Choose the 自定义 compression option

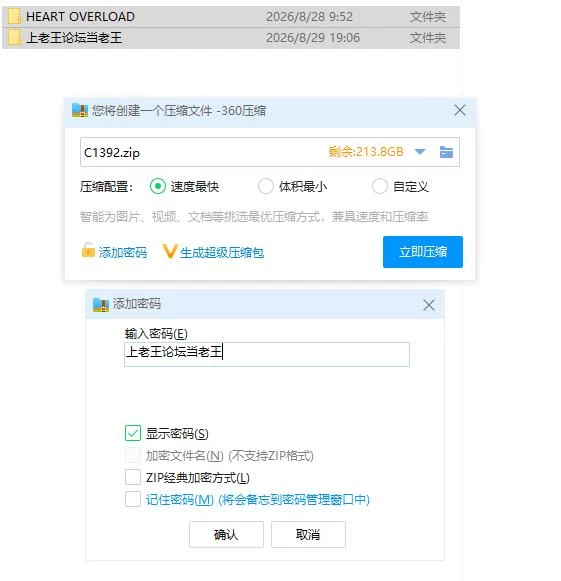click(380, 186)
